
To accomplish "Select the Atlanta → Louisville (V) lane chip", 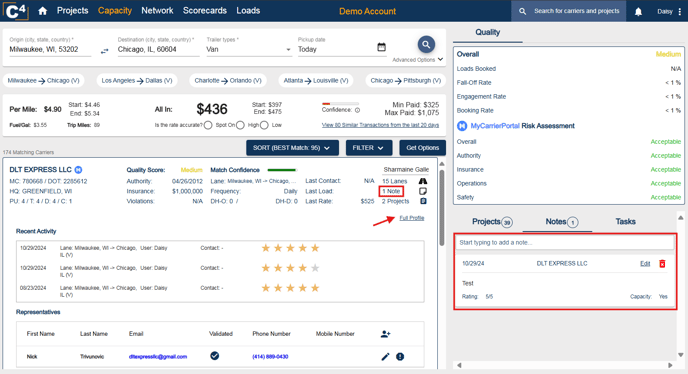I will (x=315, y=81).
